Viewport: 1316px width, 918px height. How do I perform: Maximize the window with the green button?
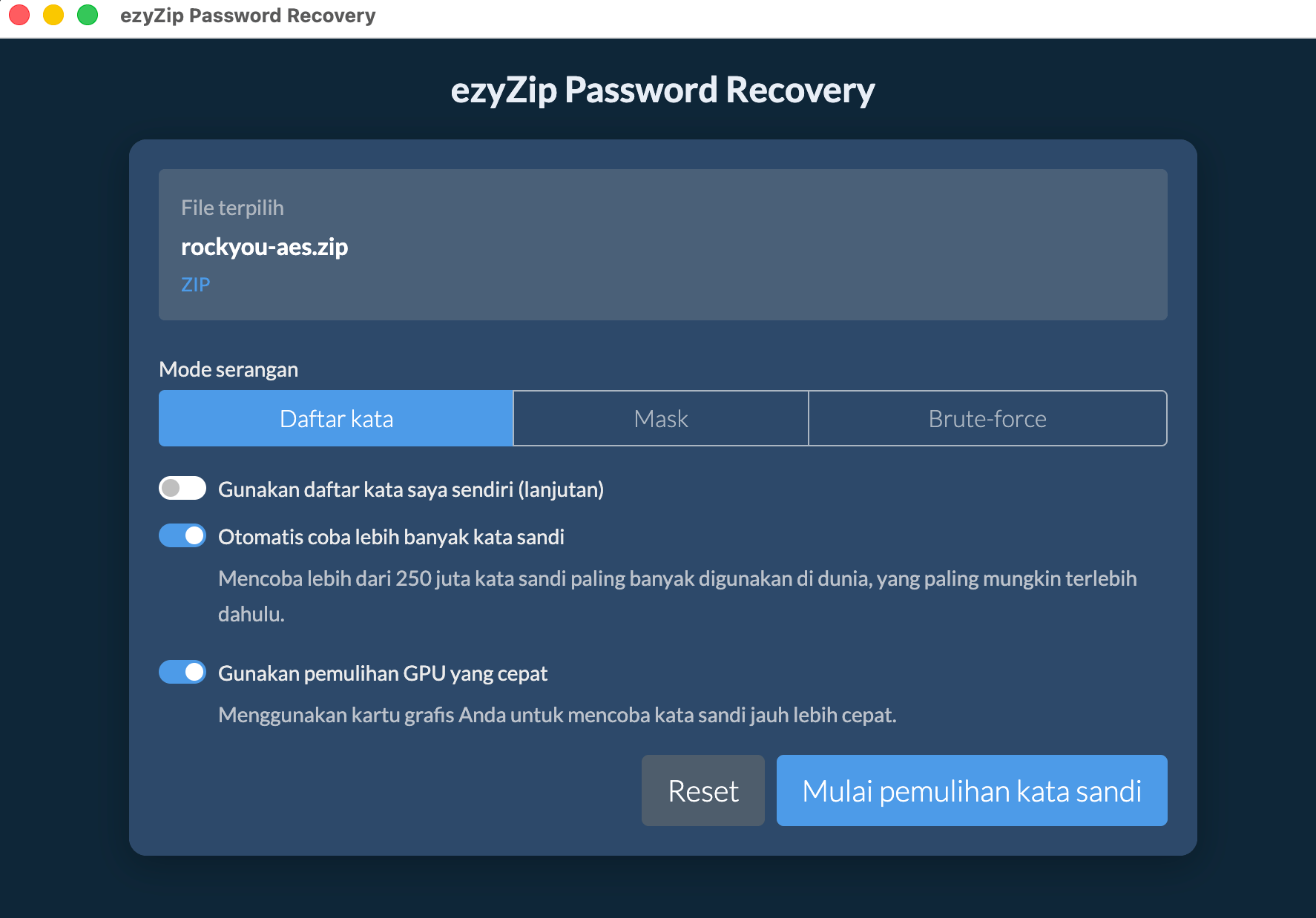pos(88,15)
